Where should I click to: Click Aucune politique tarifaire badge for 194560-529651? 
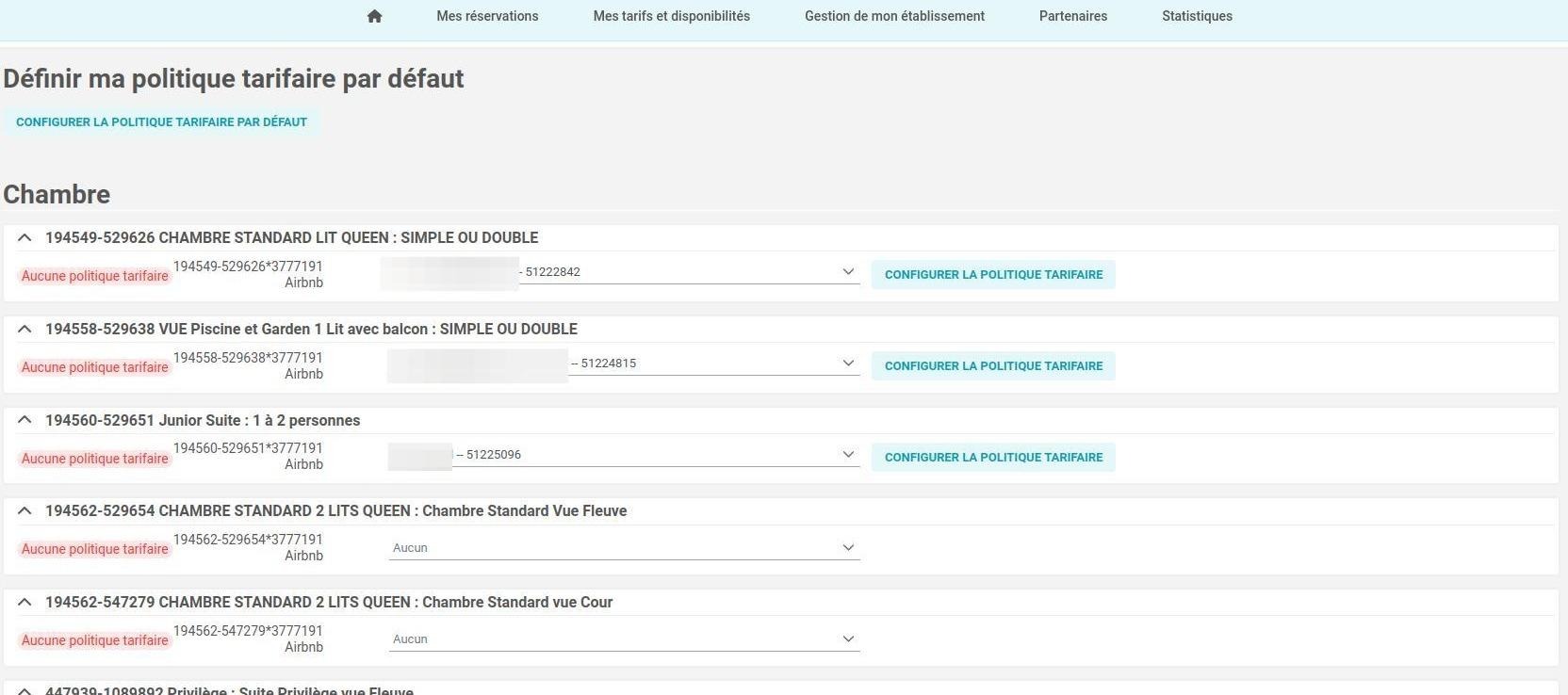(95, 459)
